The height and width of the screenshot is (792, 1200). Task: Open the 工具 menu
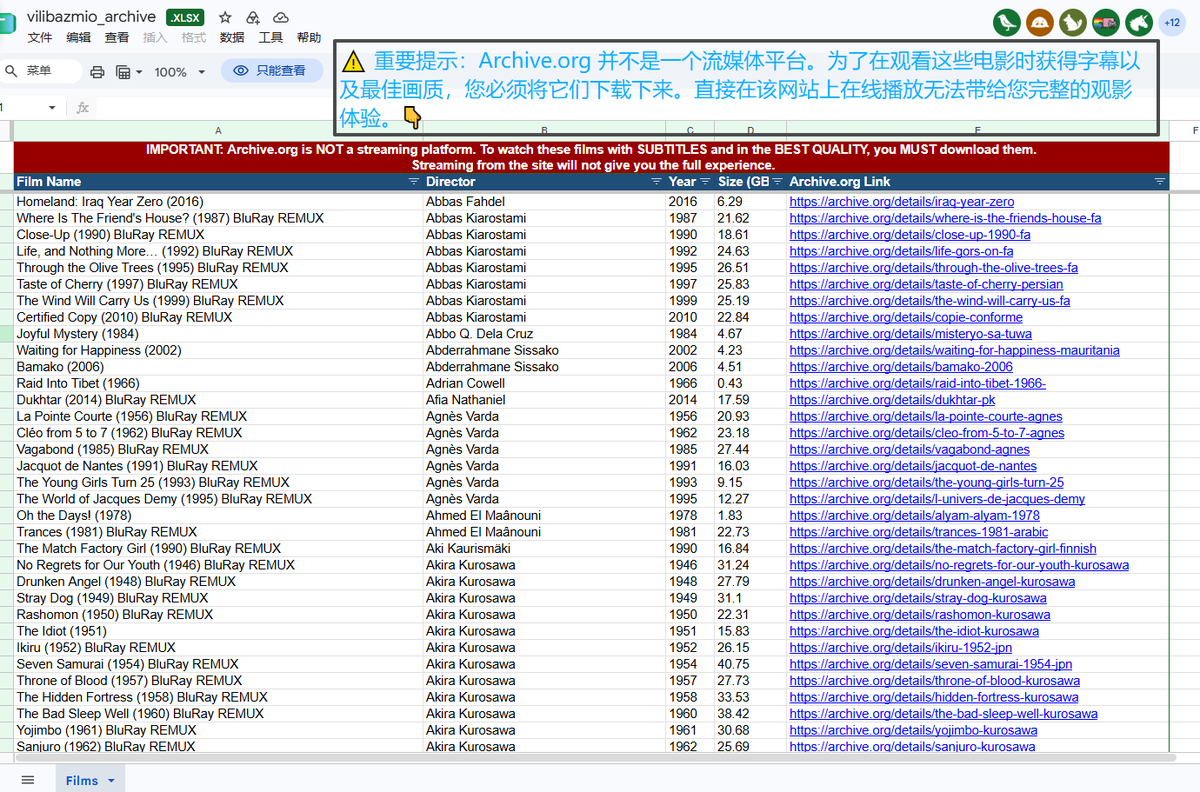[271, 38]
